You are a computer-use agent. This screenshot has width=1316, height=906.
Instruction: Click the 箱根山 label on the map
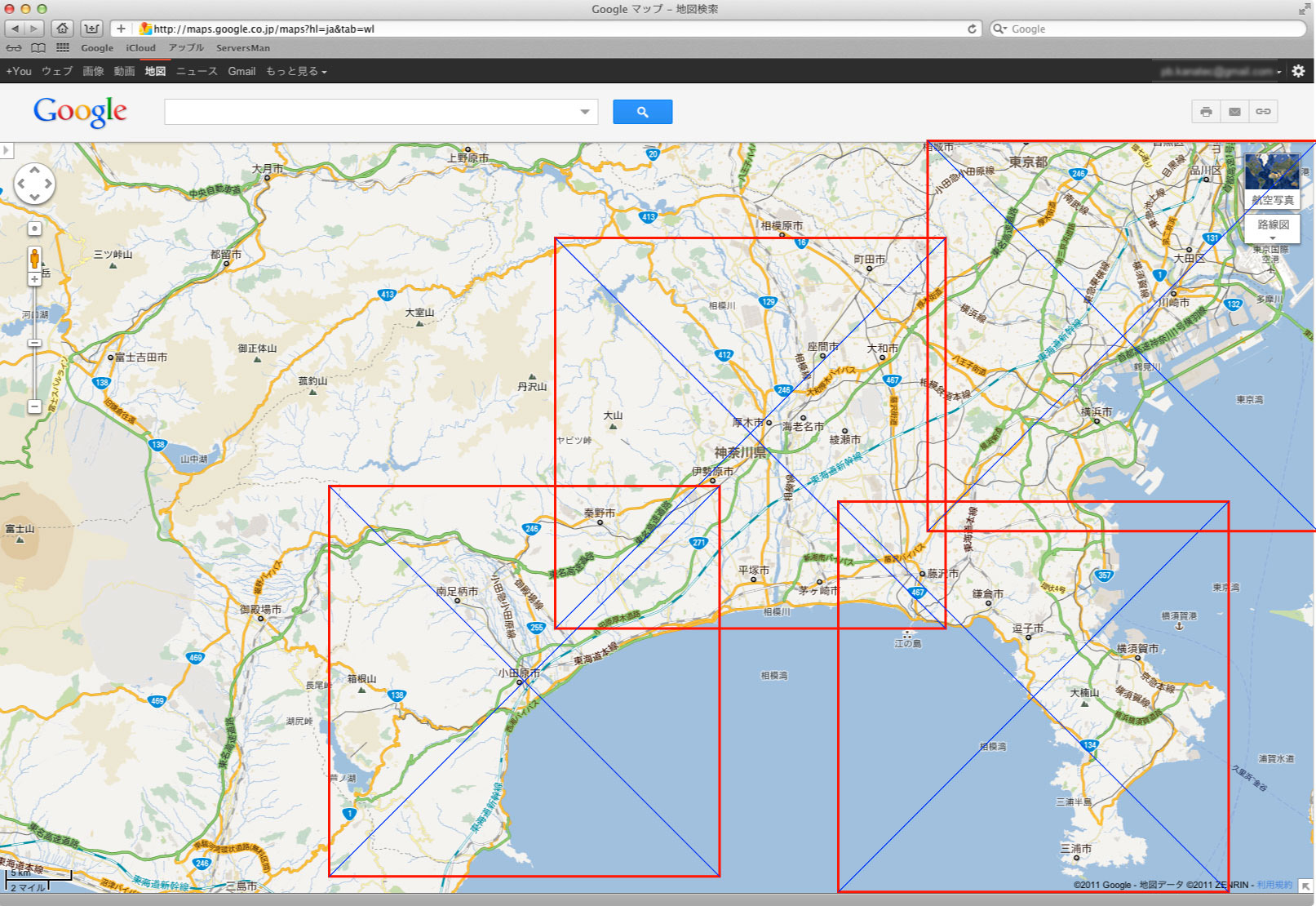point(362,679)
